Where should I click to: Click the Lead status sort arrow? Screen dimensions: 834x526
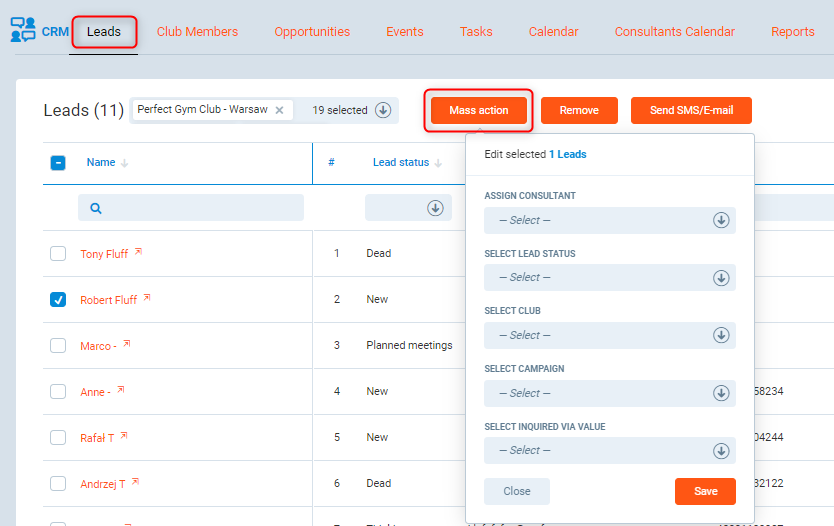click(438, 163)
